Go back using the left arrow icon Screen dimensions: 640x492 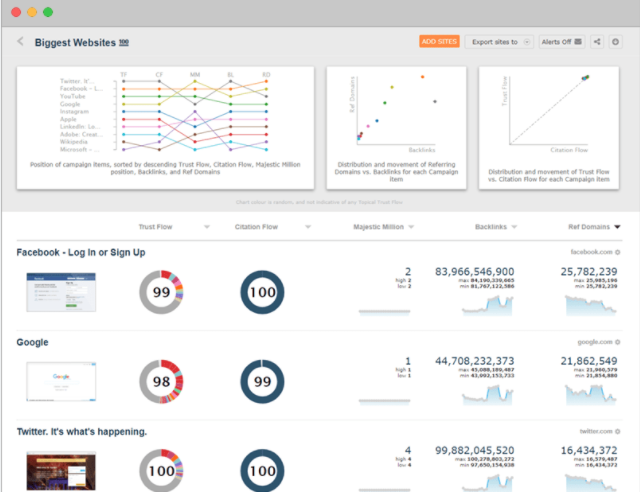click(20, 42)
